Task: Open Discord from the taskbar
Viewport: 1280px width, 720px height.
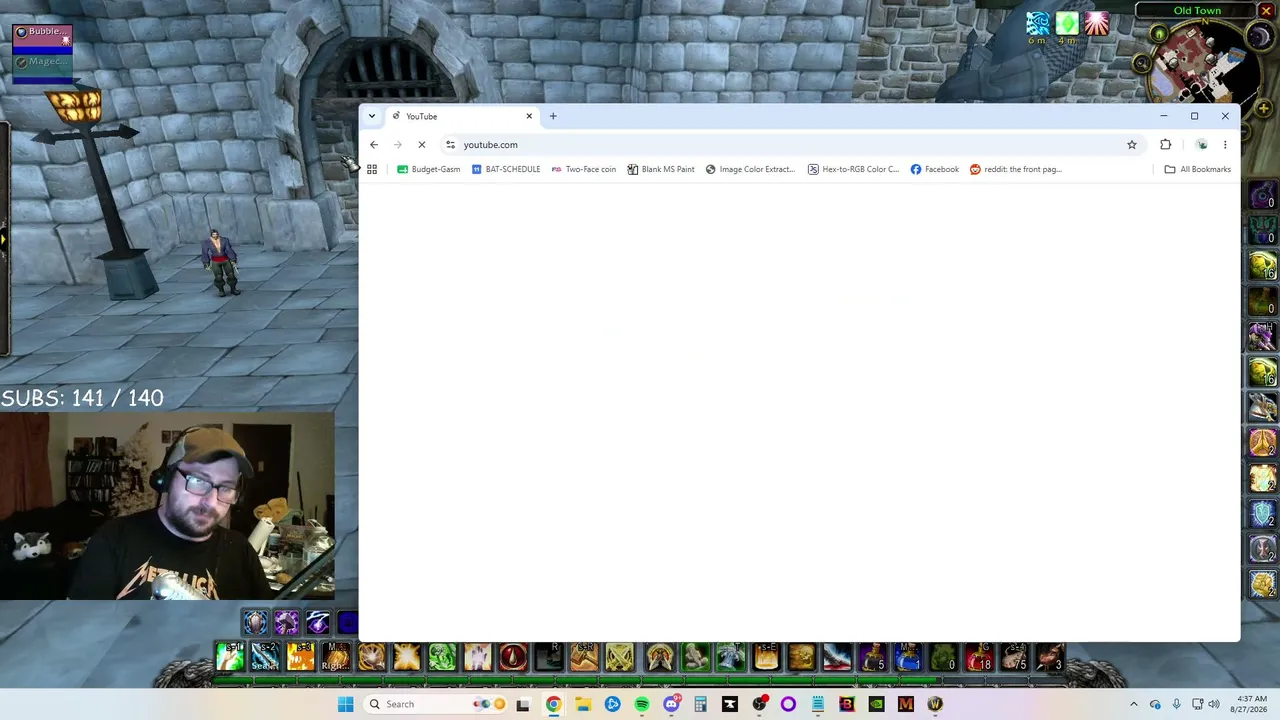Action: 671,704
